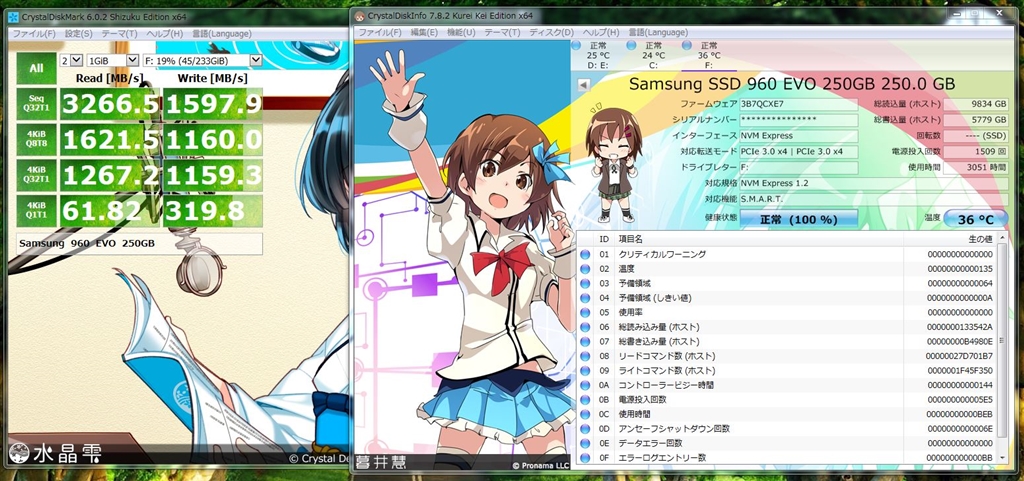Open CrystalDiskInfo ファイル(F) menu
The image size is (1024, 481).
[380, 32]
